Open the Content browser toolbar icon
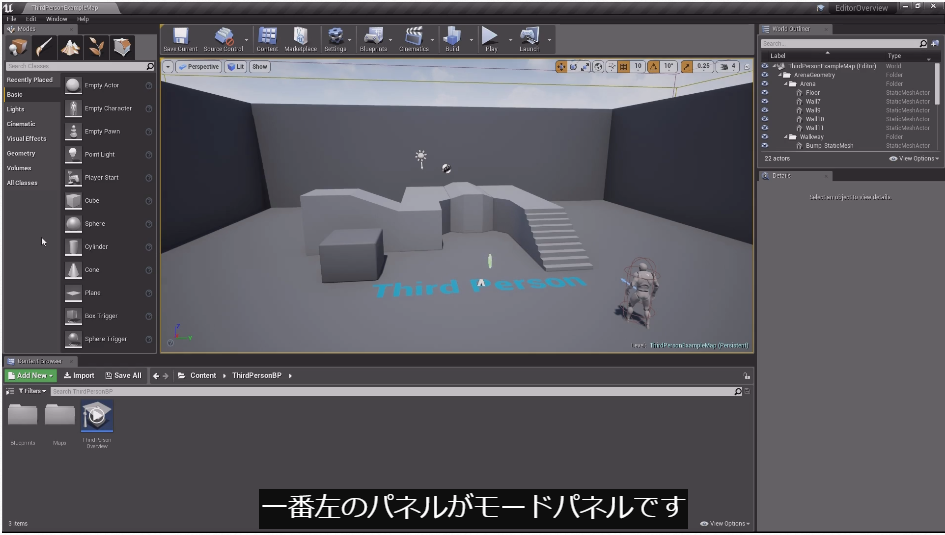 pos(267,39)
